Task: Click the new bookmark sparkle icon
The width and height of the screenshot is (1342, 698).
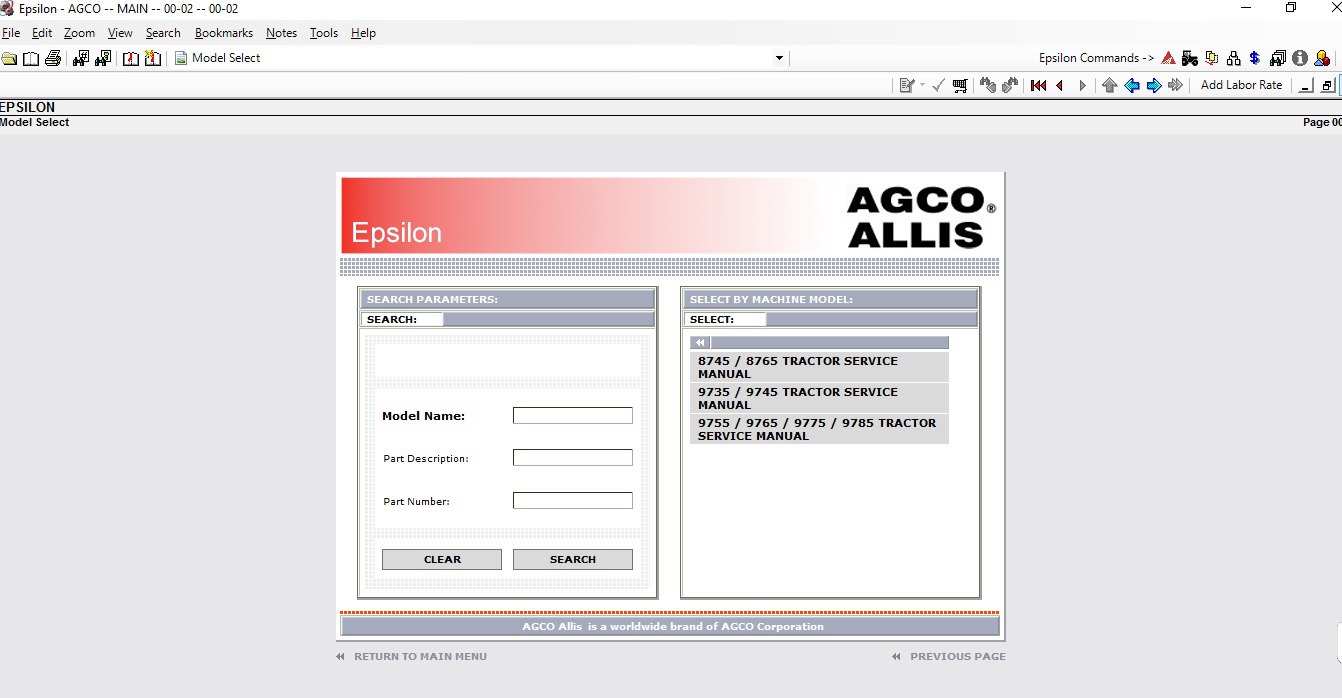Action: (x=153, y=58)
